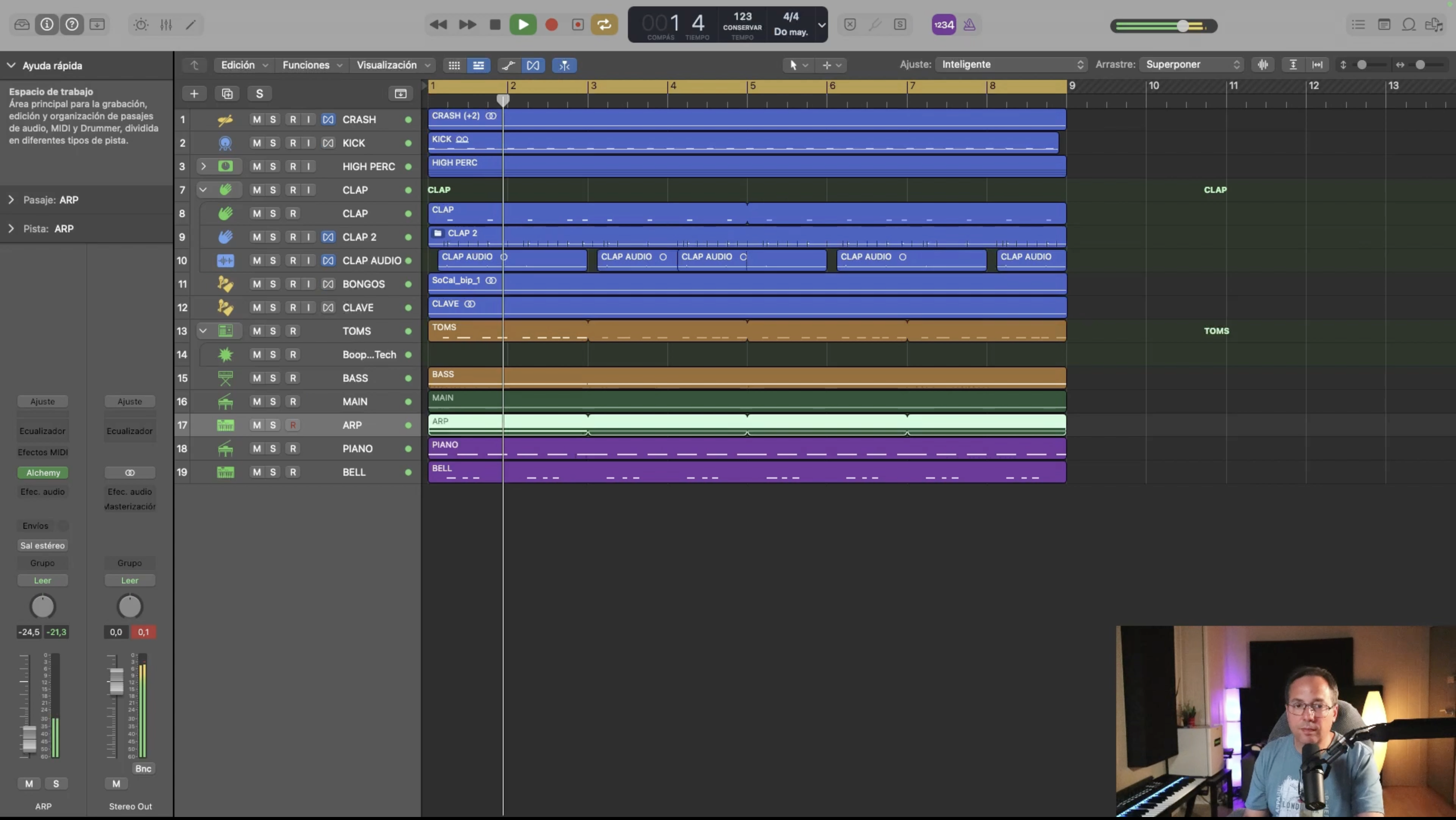Click the Leer automation button on ARP strip
1456x820 pixels.
coord(42,580)
